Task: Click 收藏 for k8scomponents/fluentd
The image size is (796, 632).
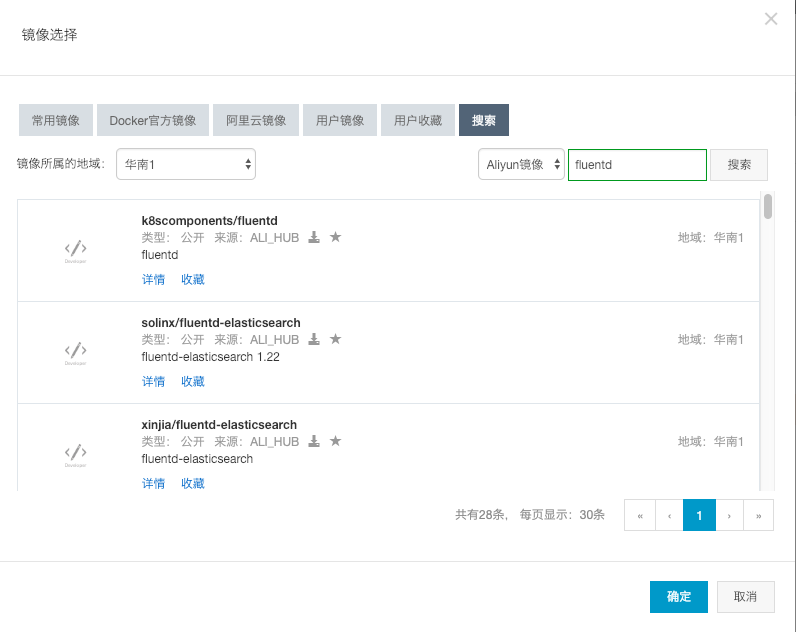Action: pos(193,279)
